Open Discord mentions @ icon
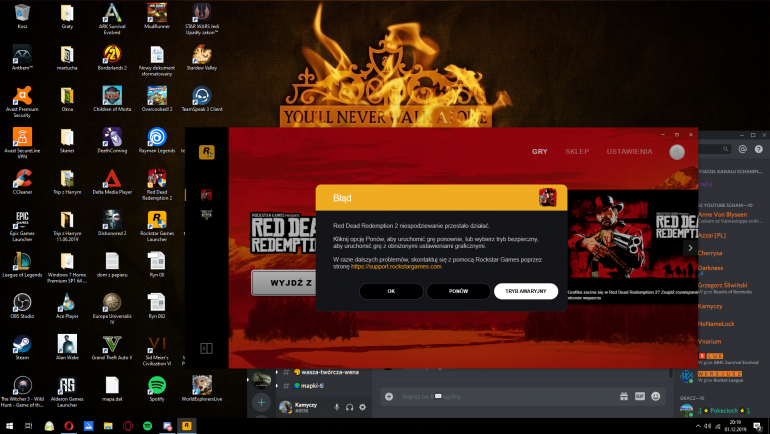 pyautogui.click(x=742, y=149)
